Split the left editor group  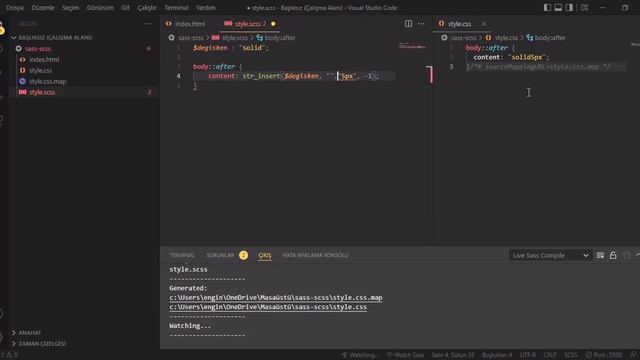tap(408, 24)
